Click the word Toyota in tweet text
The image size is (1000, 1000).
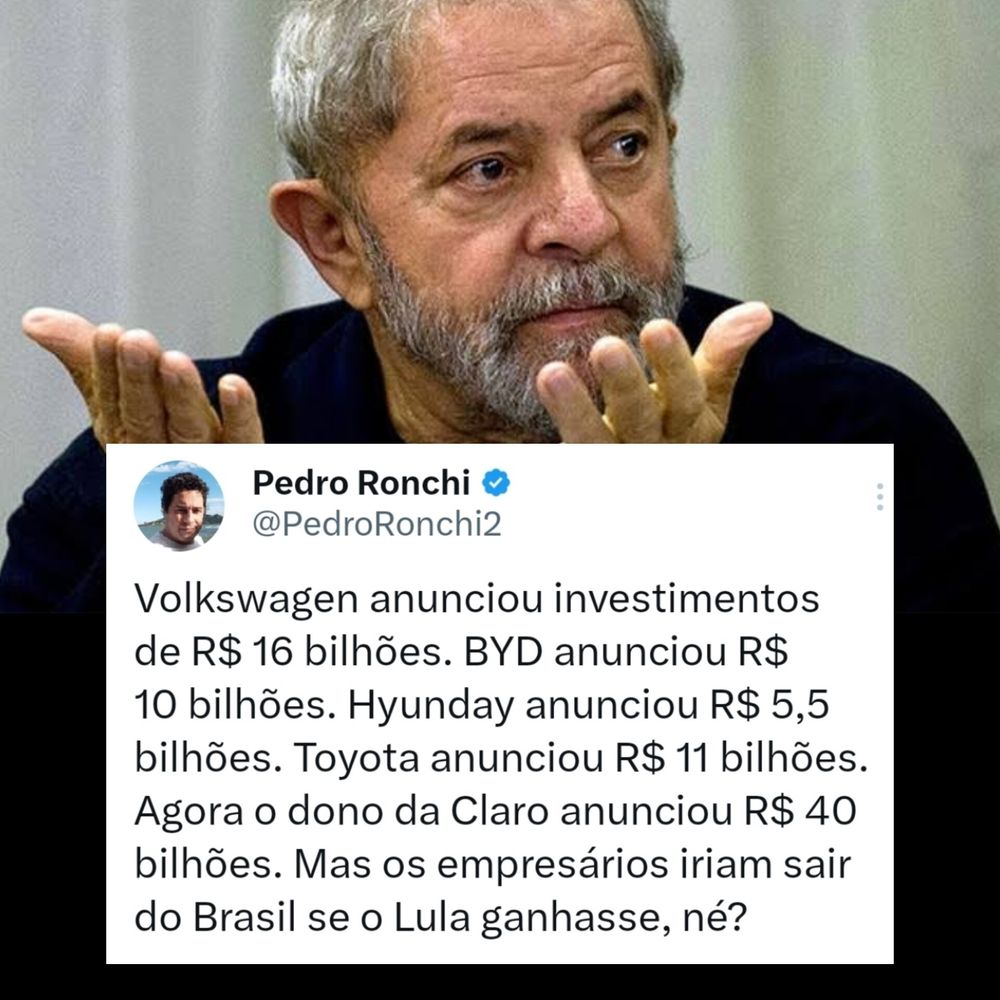(356, 758)
